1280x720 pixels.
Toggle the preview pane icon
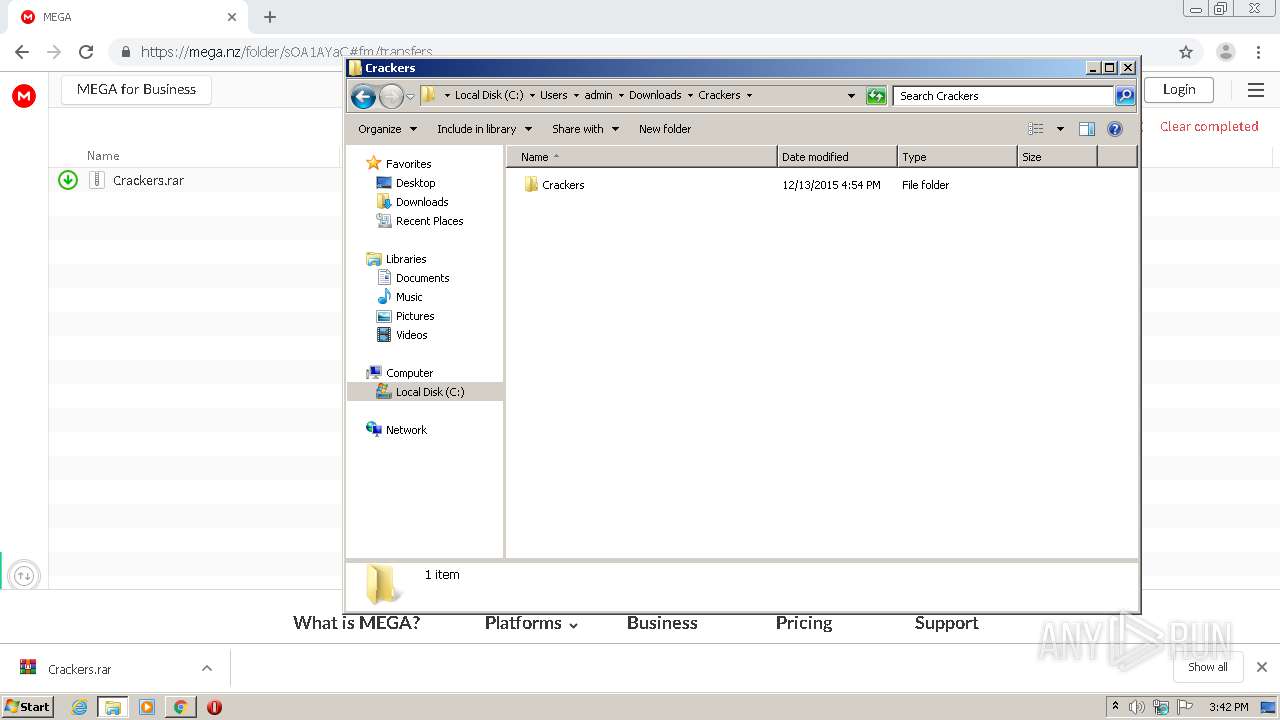(x=1087, y=129)
